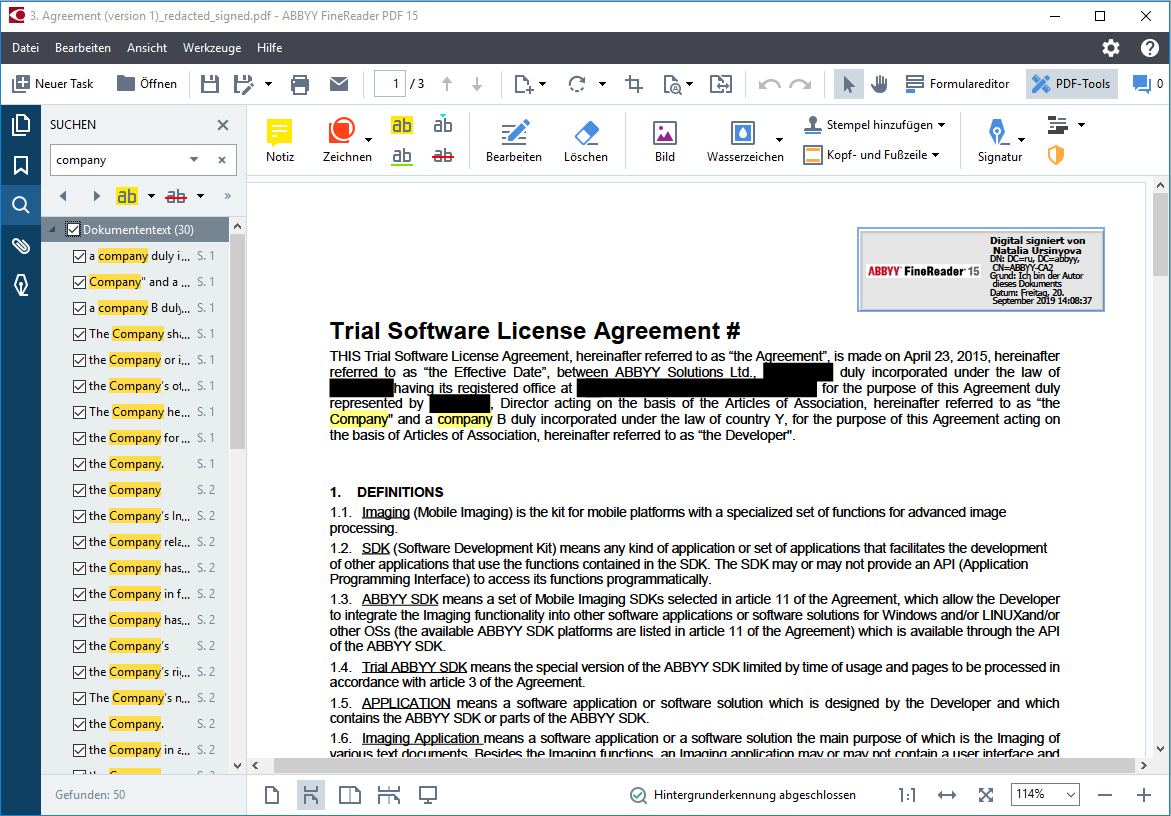This screenshot has height=816, width=1171.
Task: Open the Digital Signatures sidebar panel
Action: pyautogui.click(x=21, y=285)
